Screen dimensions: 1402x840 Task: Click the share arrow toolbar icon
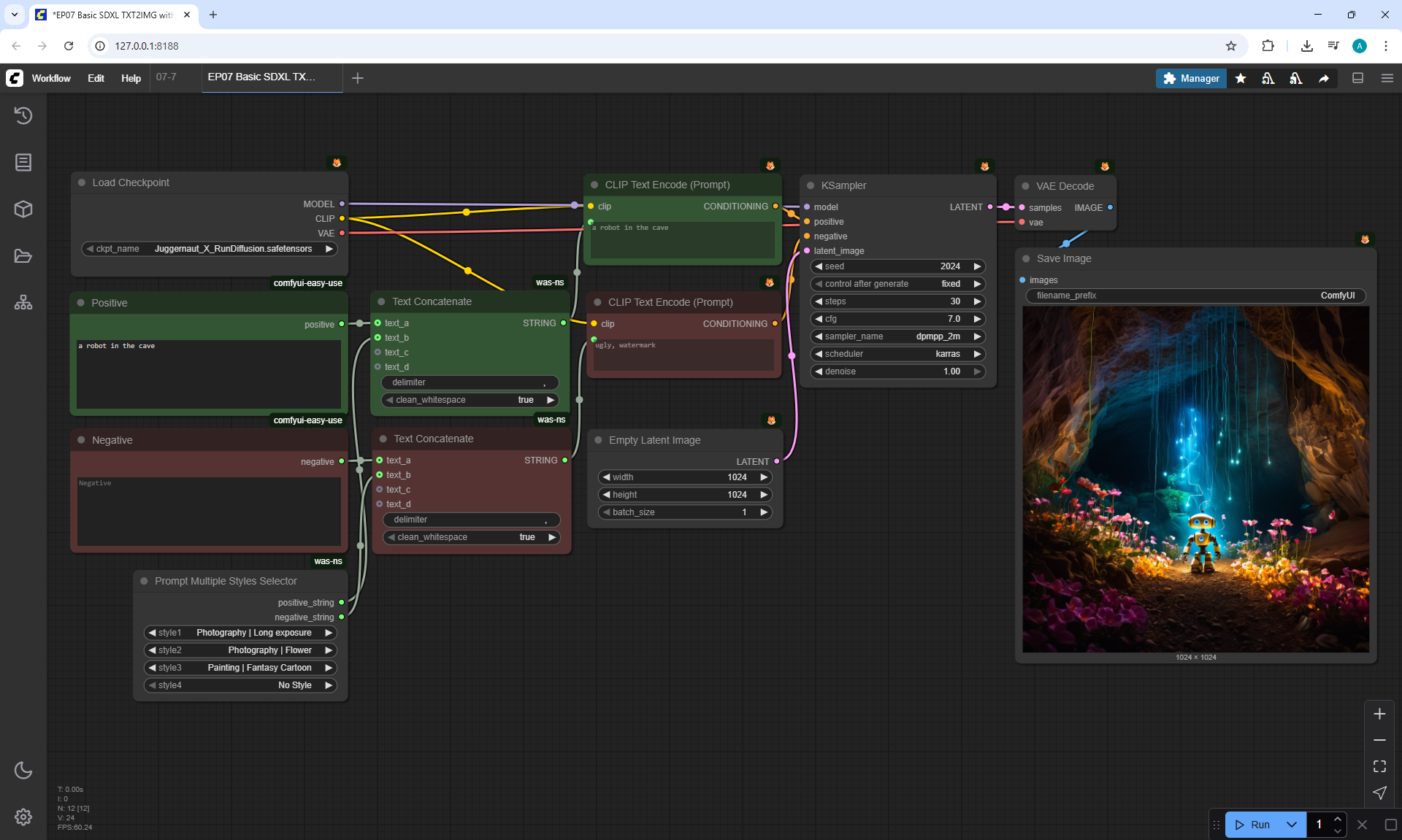(1324, 78)
